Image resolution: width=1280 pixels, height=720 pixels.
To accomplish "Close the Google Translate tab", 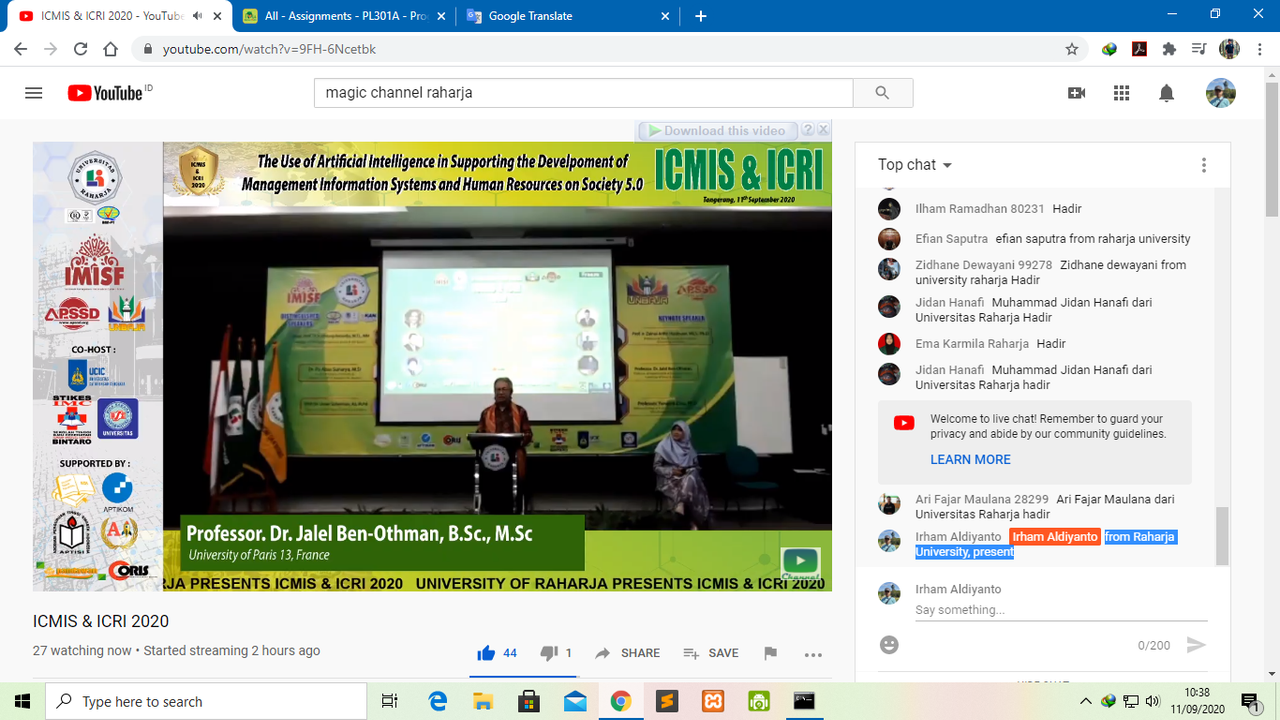I will tap(666, 16).
